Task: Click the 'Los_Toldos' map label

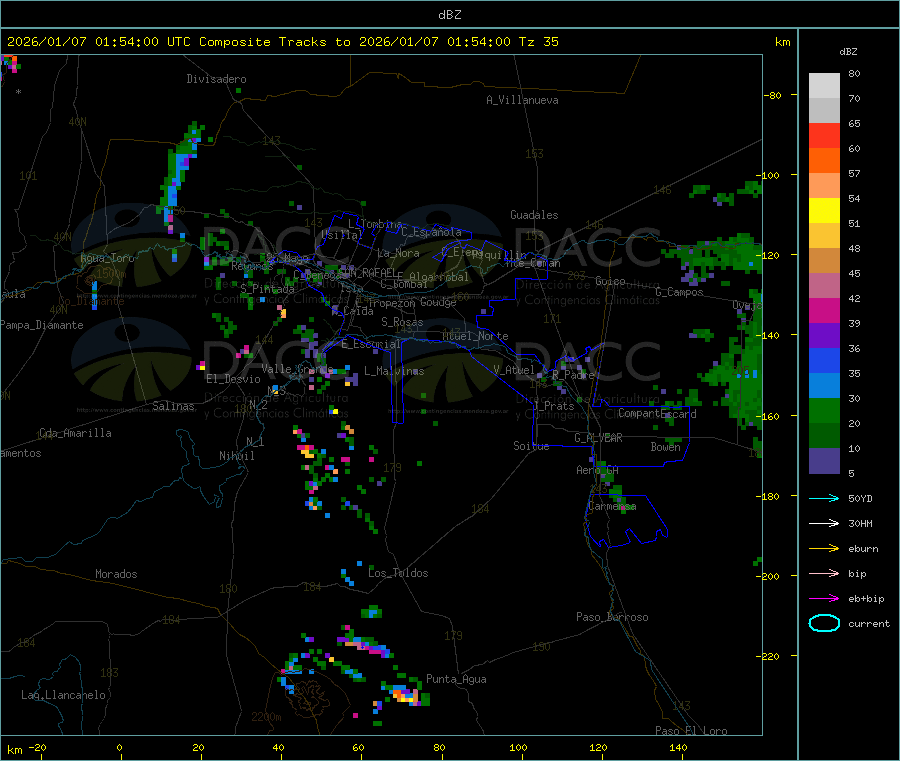Action: 398,573
